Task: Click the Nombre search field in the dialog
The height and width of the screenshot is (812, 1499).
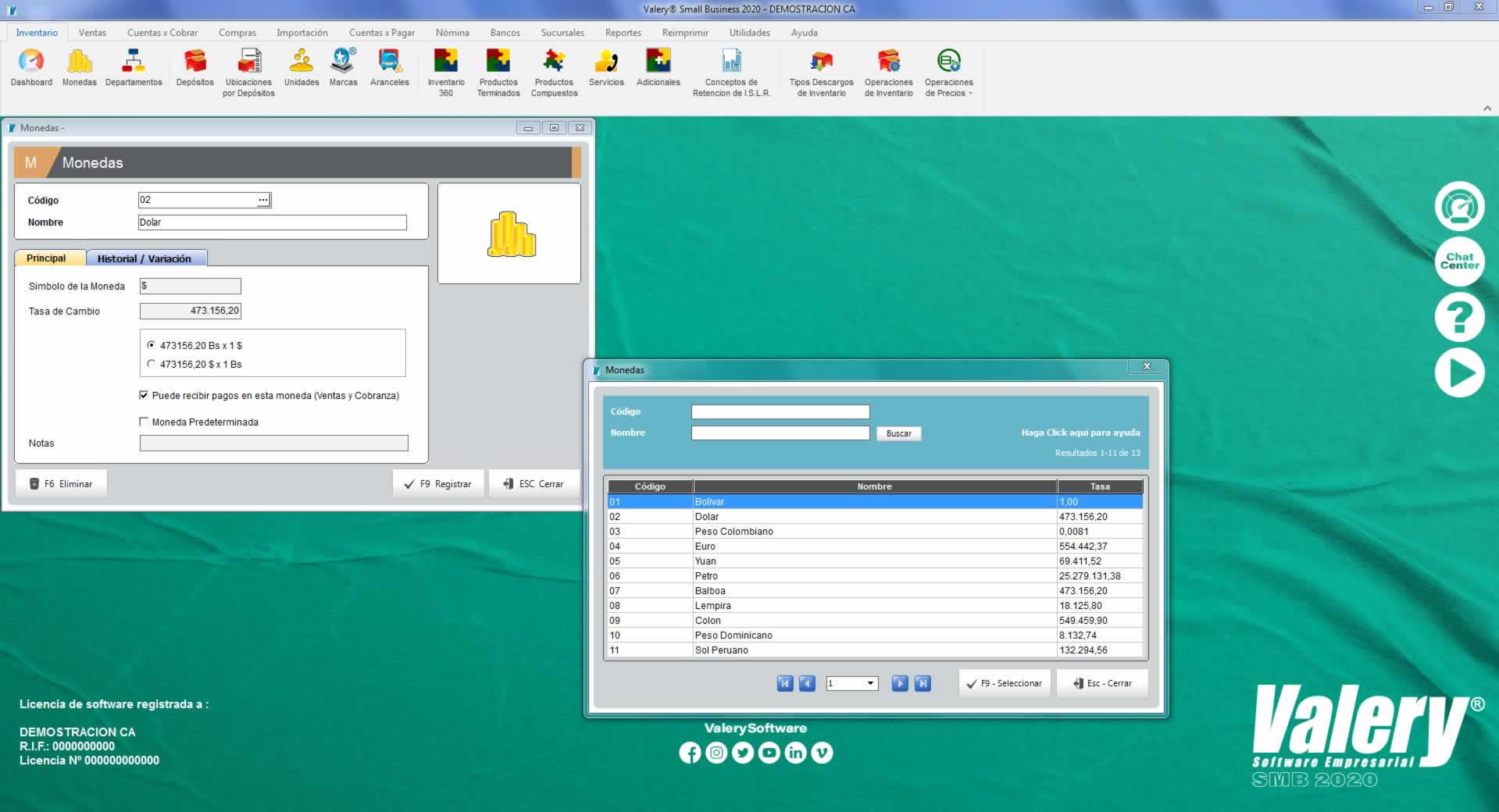Action: pos(780,433)
